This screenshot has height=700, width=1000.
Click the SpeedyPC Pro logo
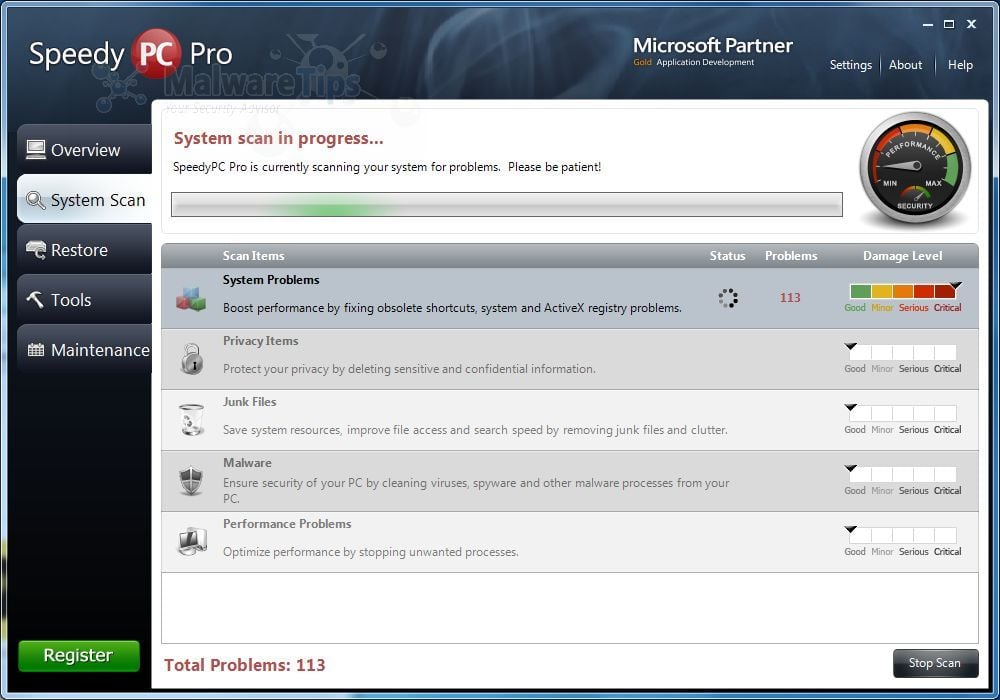(x=131, y=54)
